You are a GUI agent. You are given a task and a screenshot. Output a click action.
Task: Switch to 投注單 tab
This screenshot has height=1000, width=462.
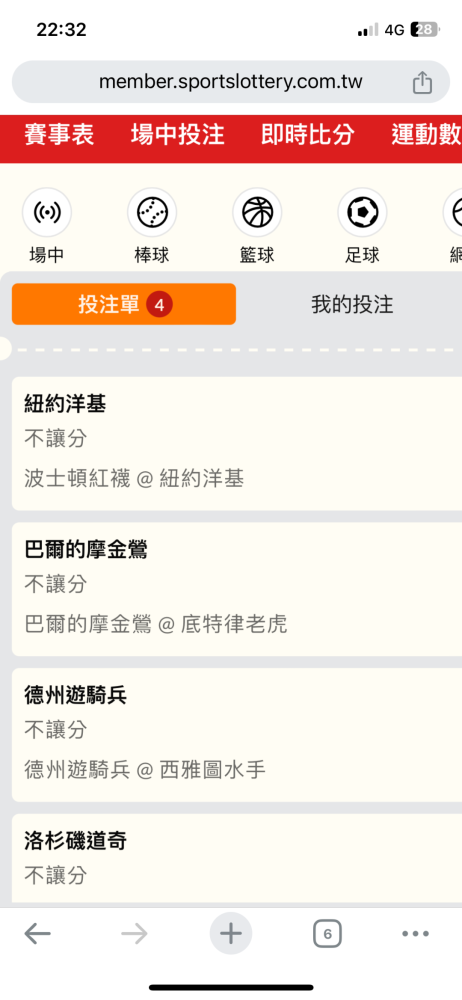pos(124,304)
